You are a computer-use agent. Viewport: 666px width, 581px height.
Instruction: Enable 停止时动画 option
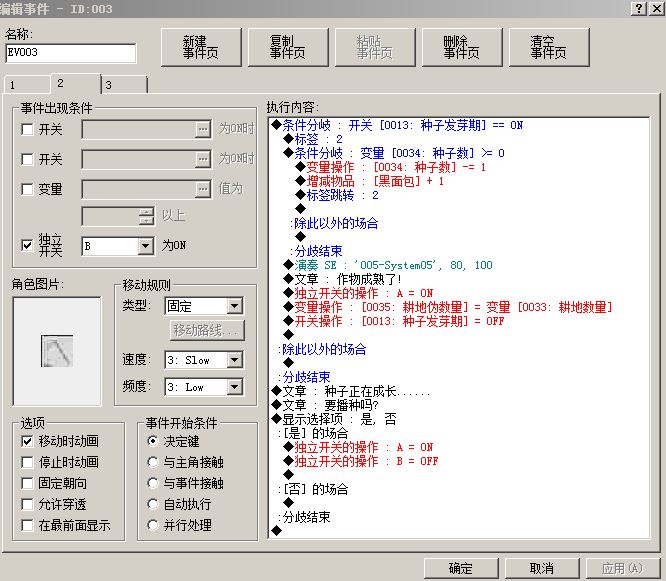pos(27,462)
